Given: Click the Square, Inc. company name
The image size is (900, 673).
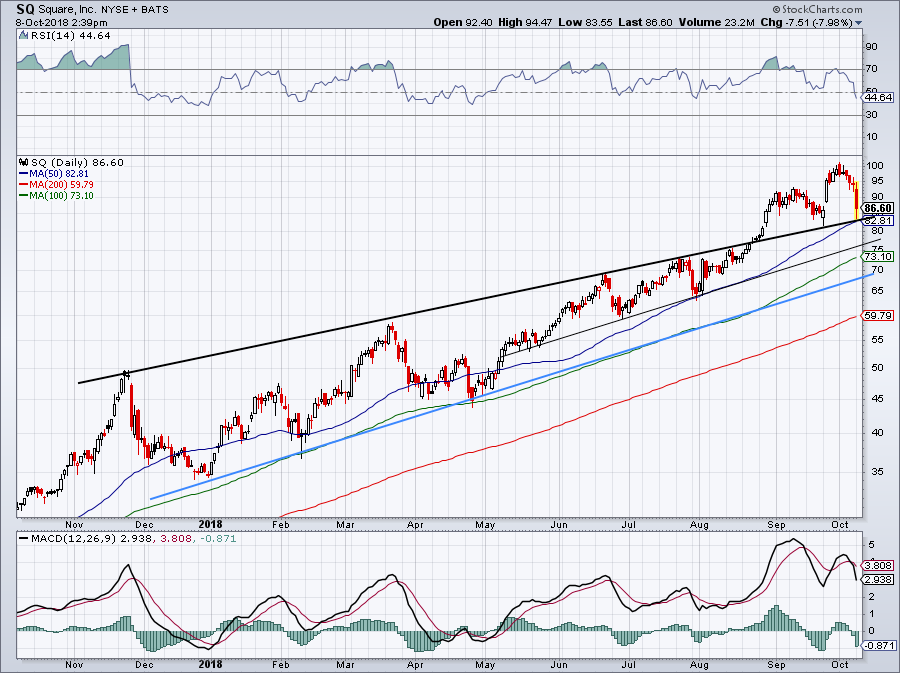Looking at the screenshot, I should pyautogui.click(x=69, y=9).
